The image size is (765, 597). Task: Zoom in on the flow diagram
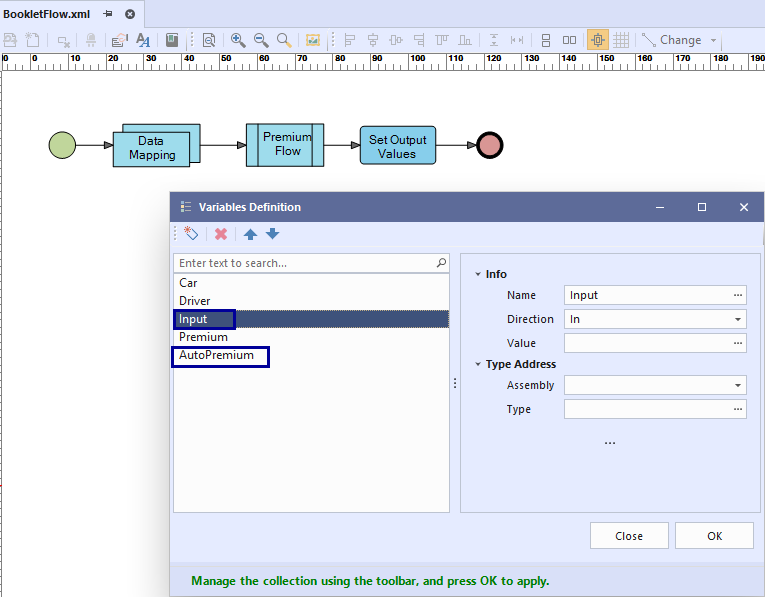(238, 40)
